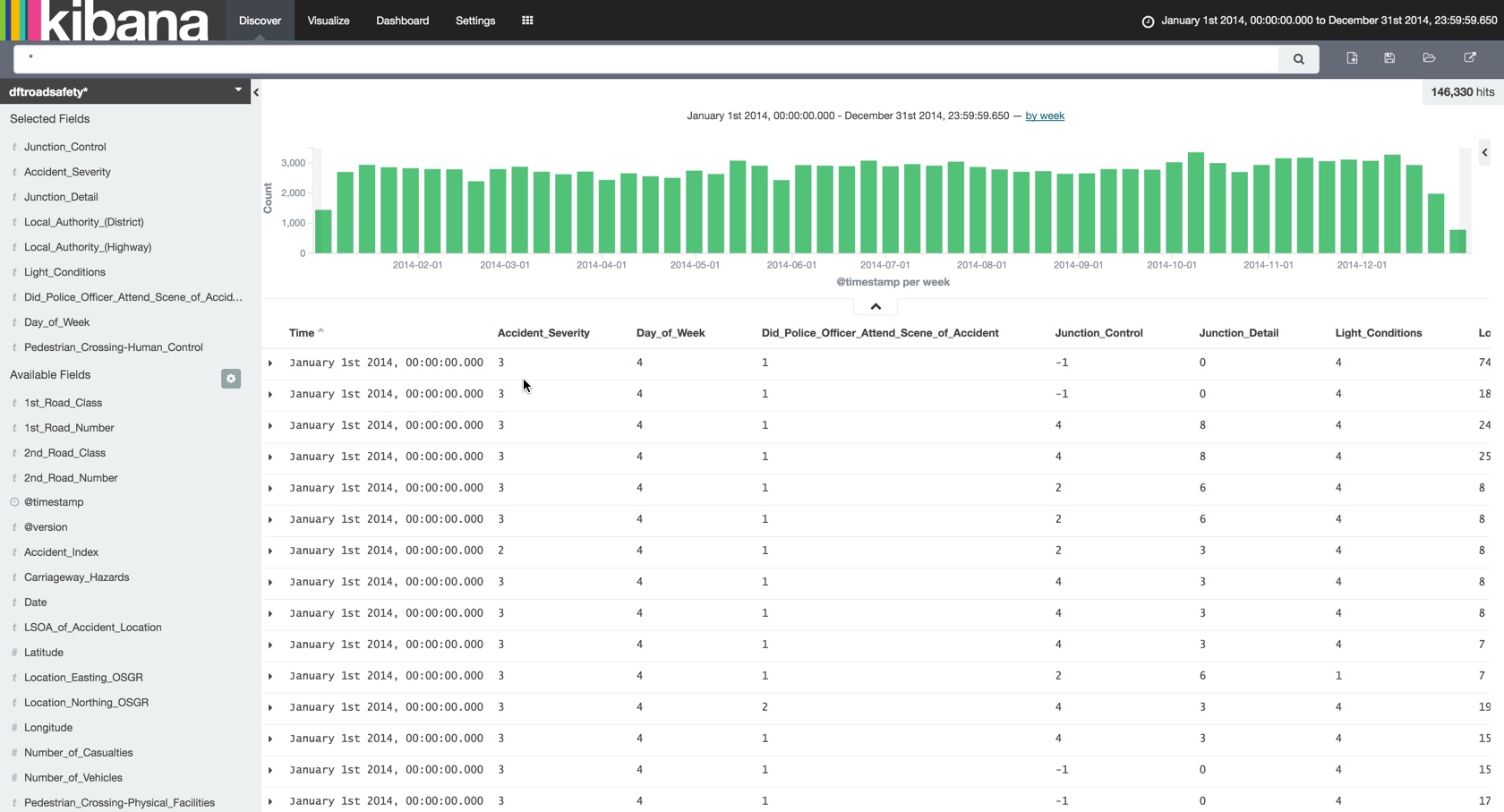
Task: Hide the histogram chart using the caret
Action: 876,306
